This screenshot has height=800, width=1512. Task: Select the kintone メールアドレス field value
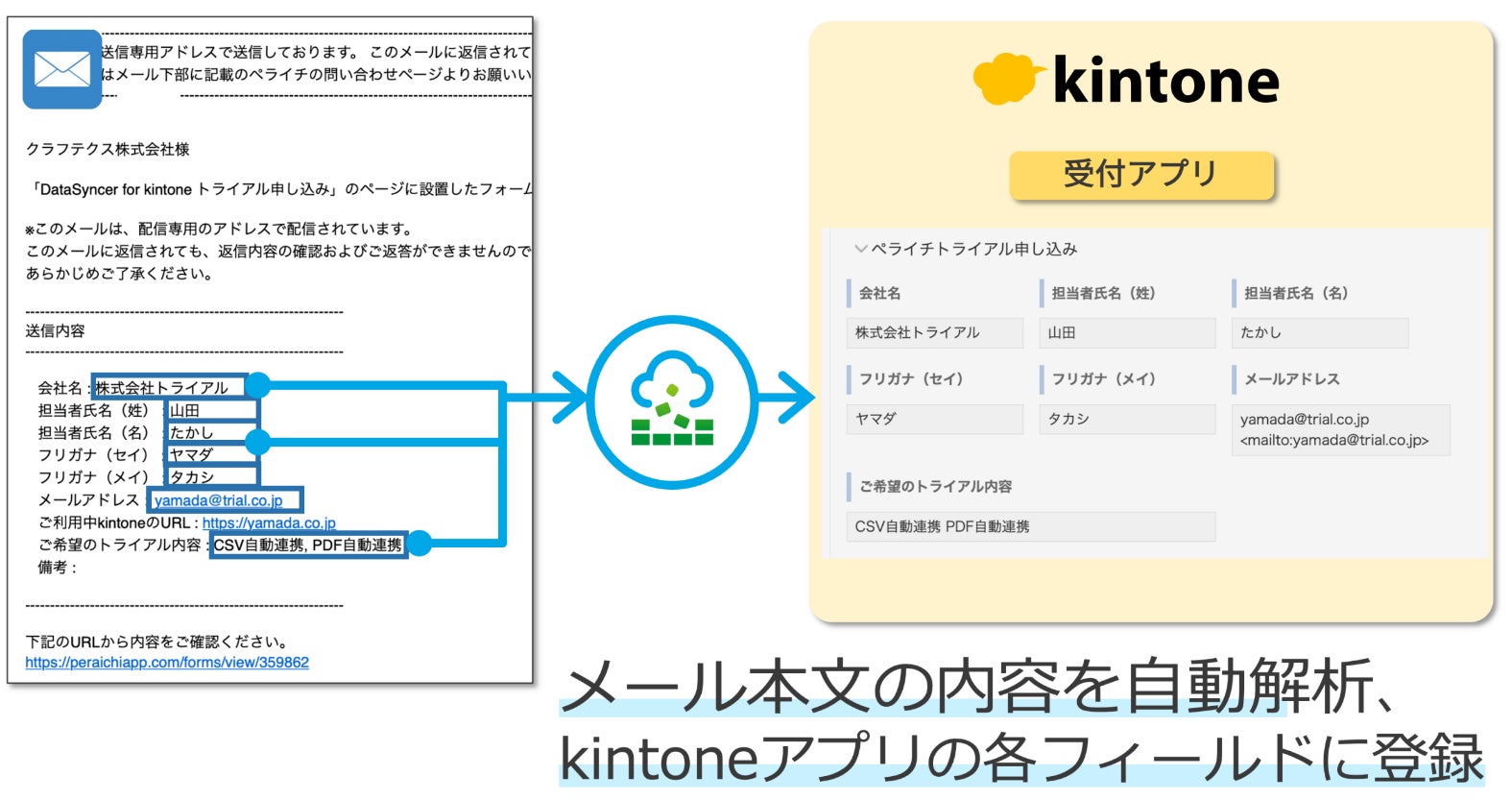(x=1340, y=429)
